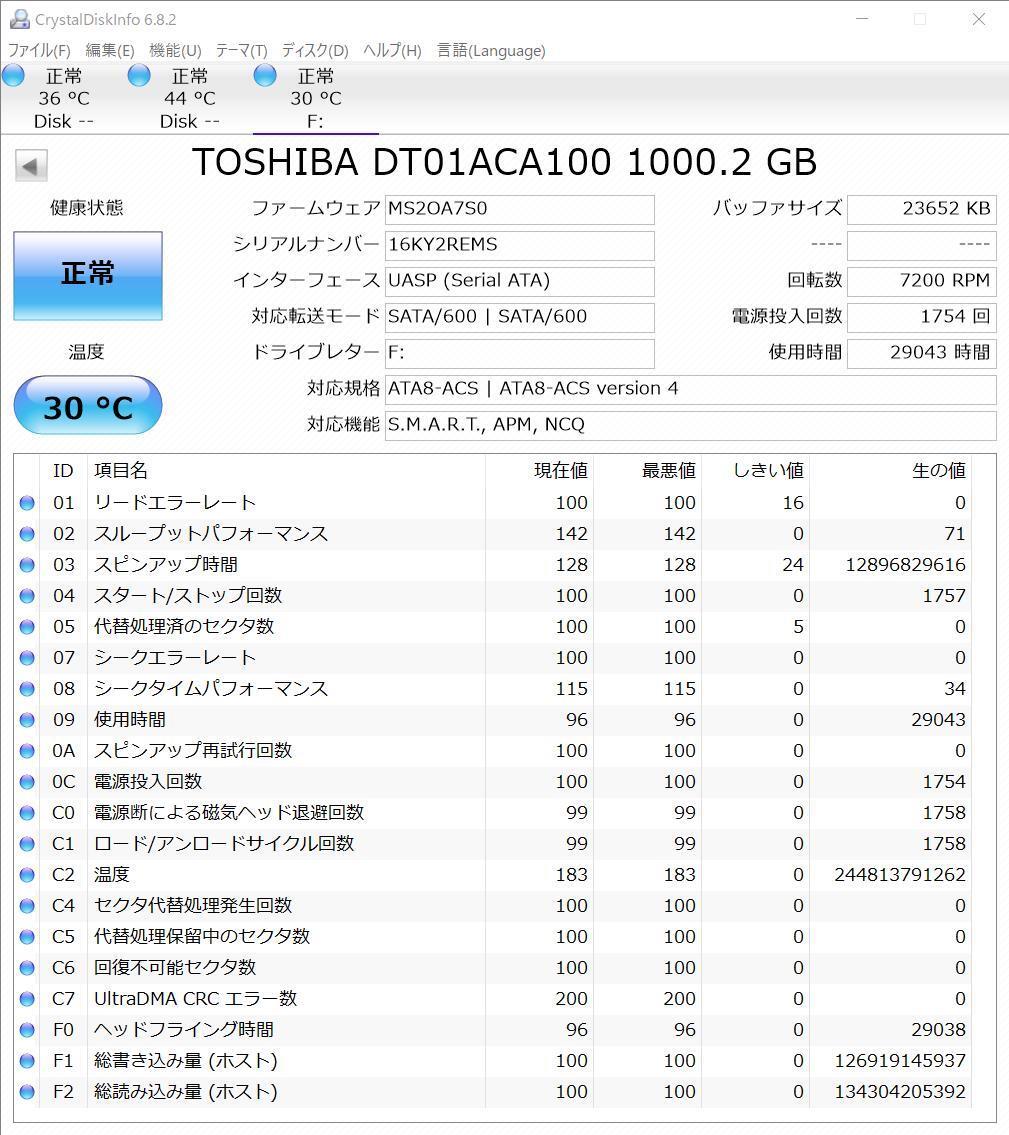Click status orb for ID 05 row
The height and width of the screenshot is (1135, 1009).
click(x=28, y=627)
